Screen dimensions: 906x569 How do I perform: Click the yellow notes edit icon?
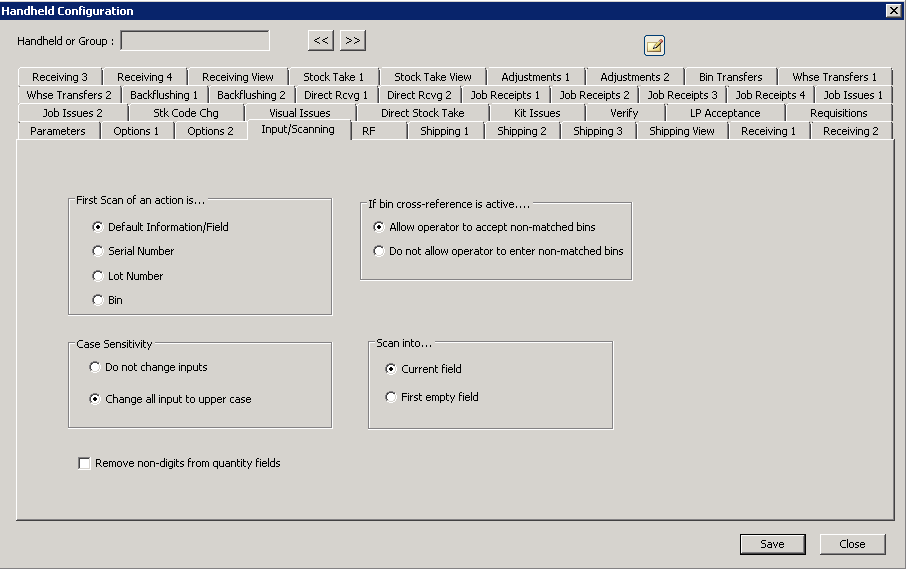tap(654, 45)
